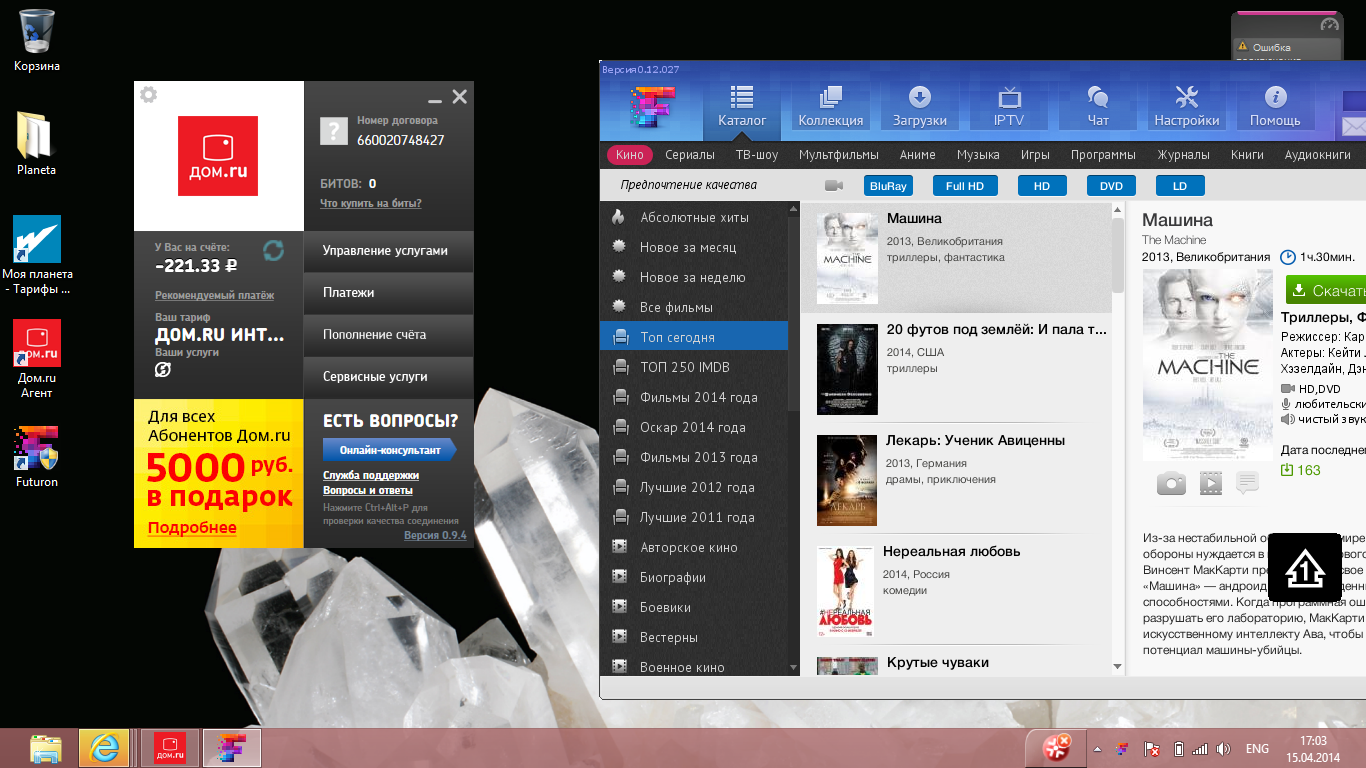1366x768 pixels.
Task: Select the Аниме category tab
Action: tap(917, 155)
